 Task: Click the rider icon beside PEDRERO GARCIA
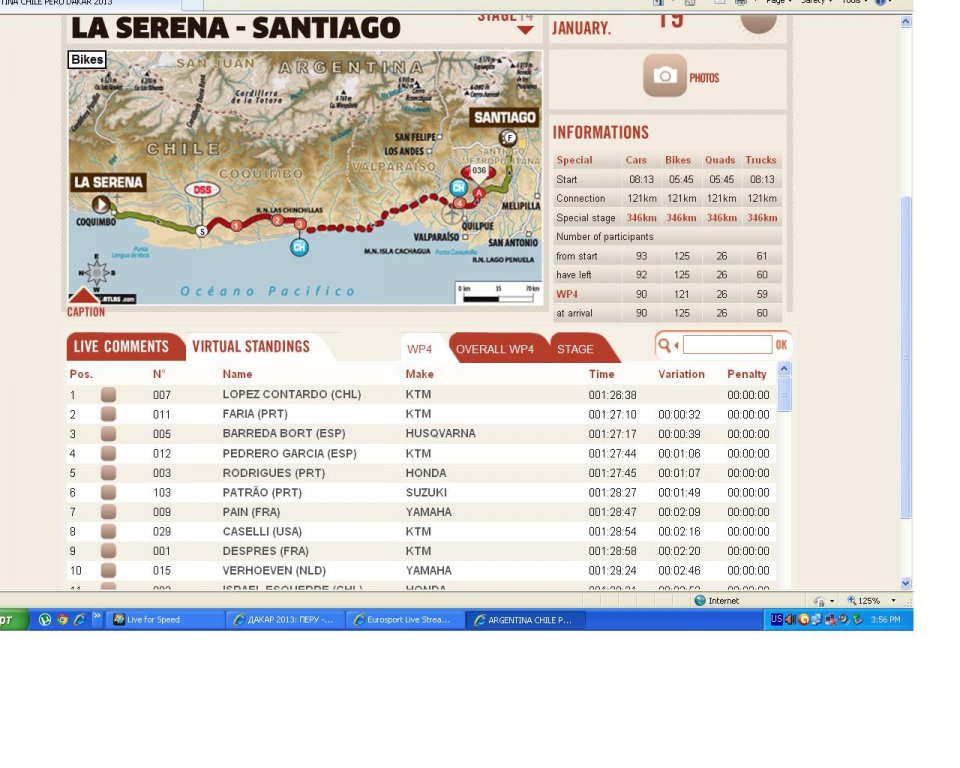(108, 453)
